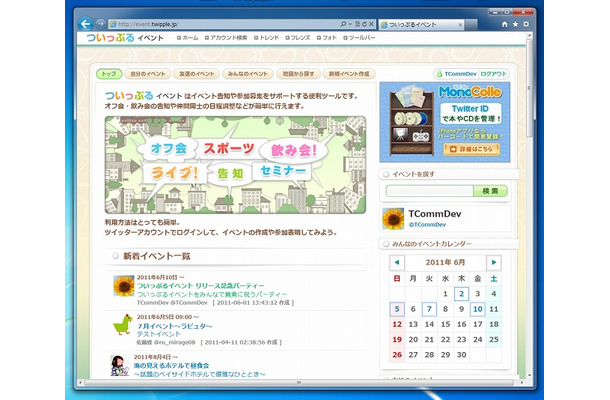Click the horizontal scrollbar right arrow
Viewport: 610px width, 400px height.
(x=522, y=382)
